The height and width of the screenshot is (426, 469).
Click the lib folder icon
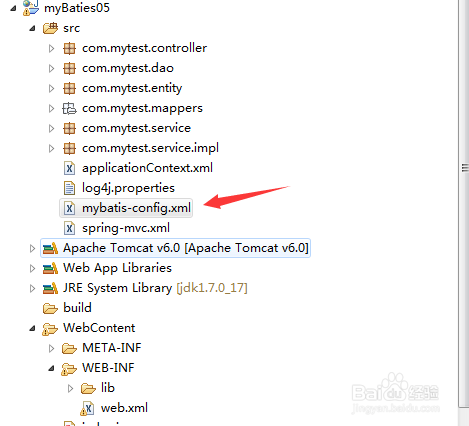pyautogui.click(x=88, y=388)
